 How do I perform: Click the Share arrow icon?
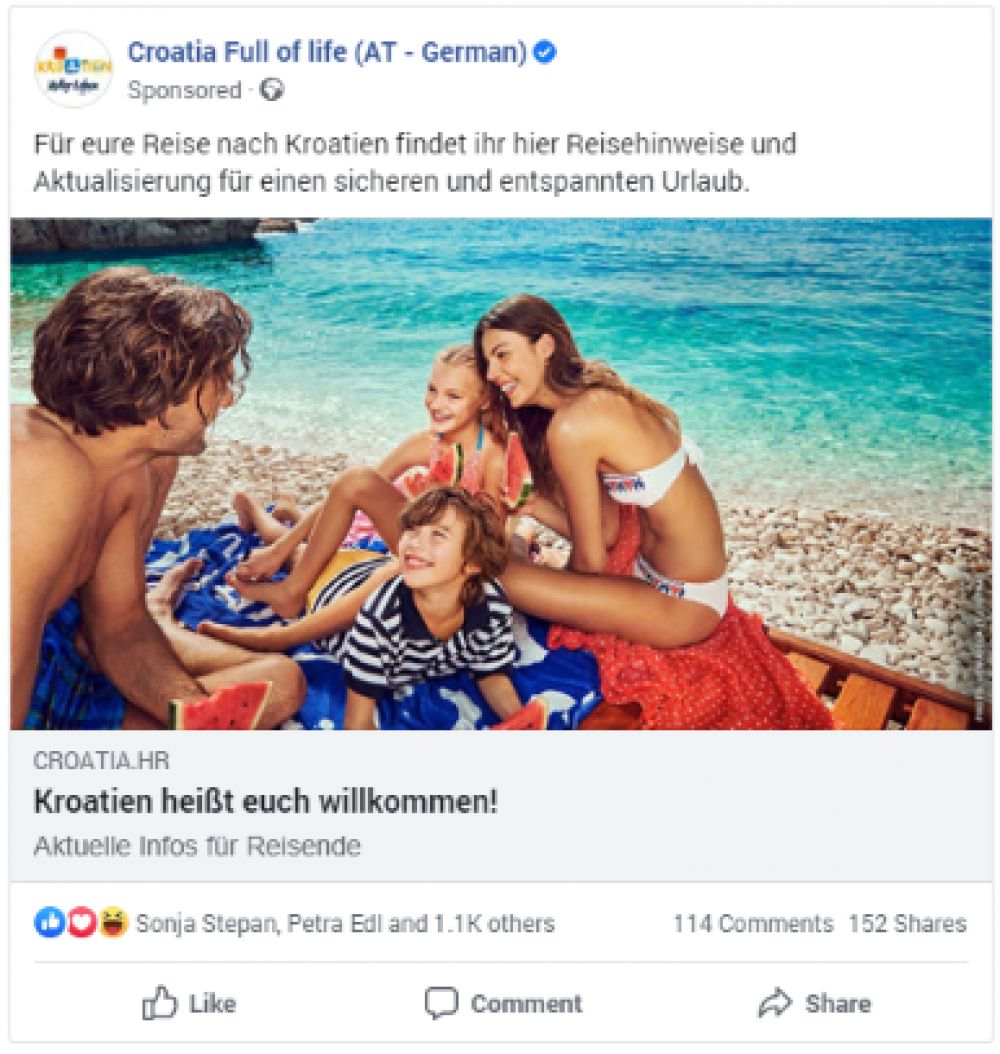(x=776, y=1003)
